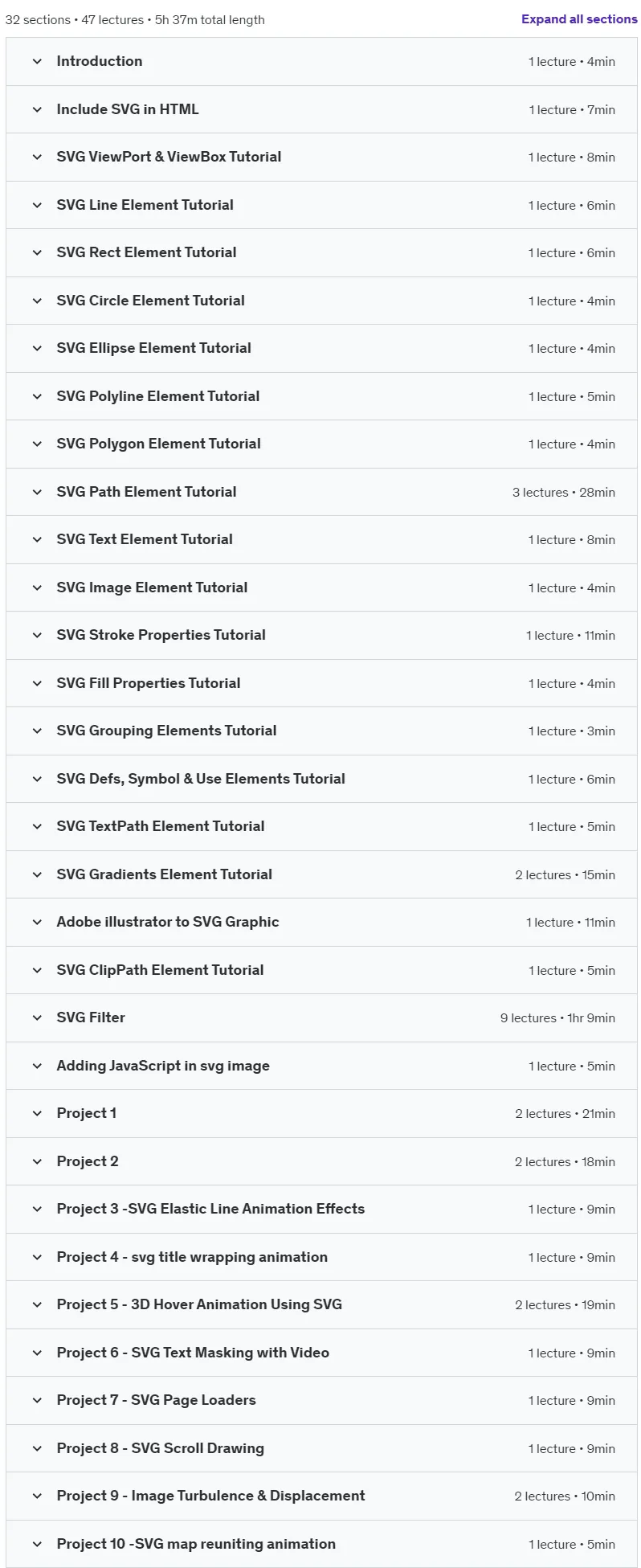
Task: Expand Project 10 -SVG map reuniting animation
Action: click(37, 1544)
